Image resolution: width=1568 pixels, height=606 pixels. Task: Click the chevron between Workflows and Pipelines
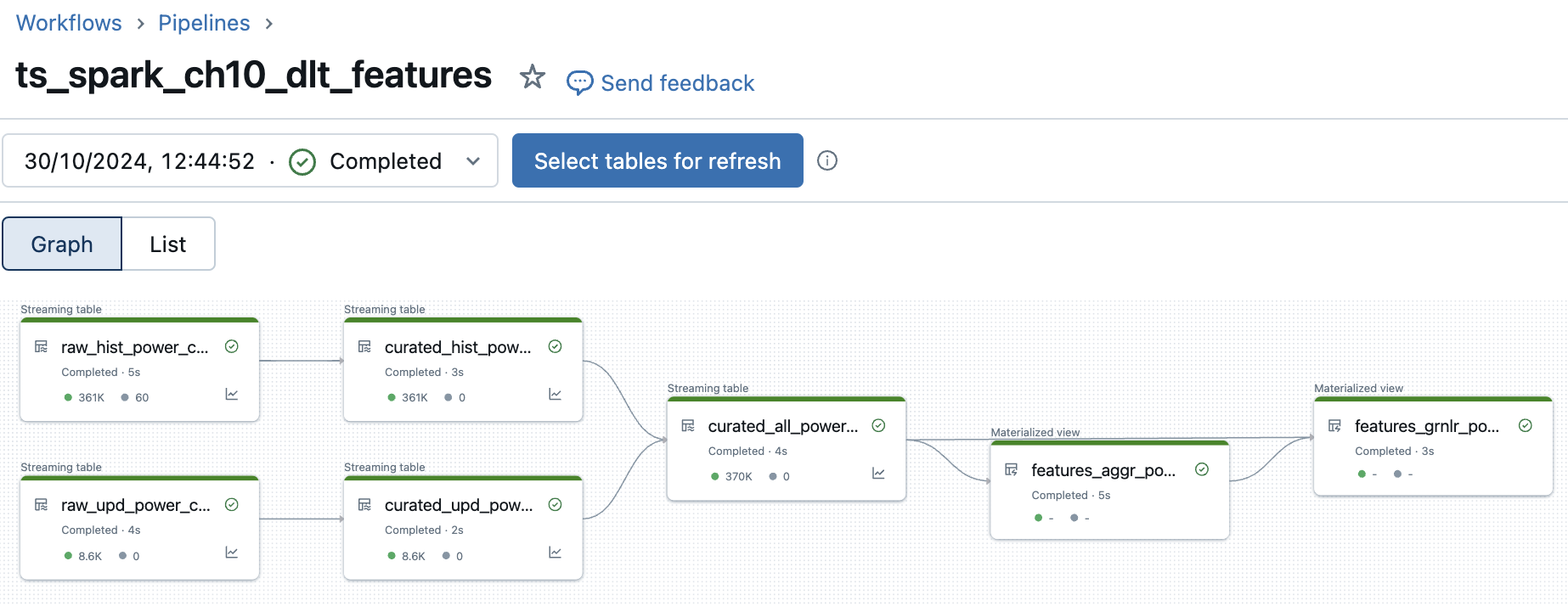pyautogui.click(x=141, y=24)
